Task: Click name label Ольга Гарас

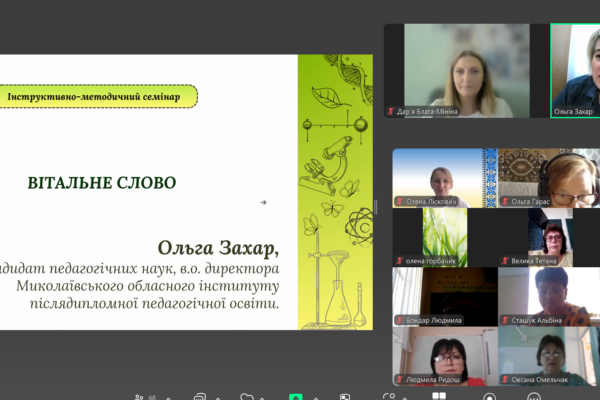Action: (x=530, y=201)
